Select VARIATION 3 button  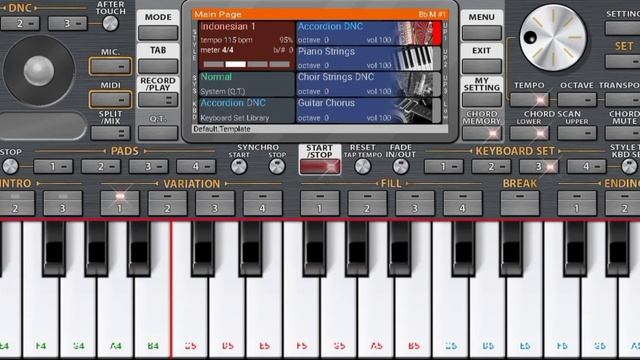(215, 203)
